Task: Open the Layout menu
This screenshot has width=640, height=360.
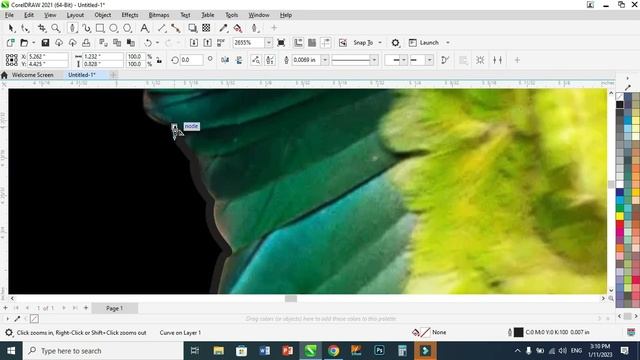Action: [75, 15]
